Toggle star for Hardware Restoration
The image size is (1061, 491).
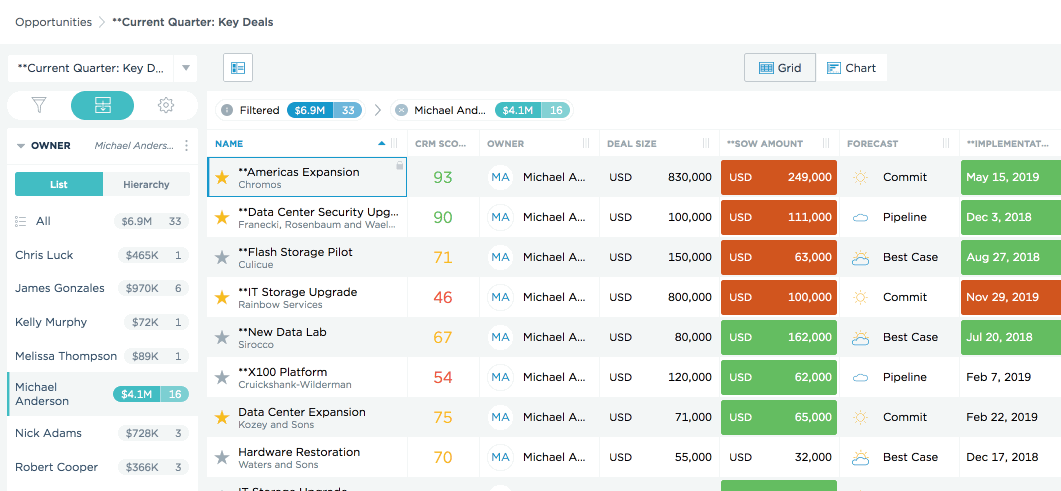(x=222, y=457)
